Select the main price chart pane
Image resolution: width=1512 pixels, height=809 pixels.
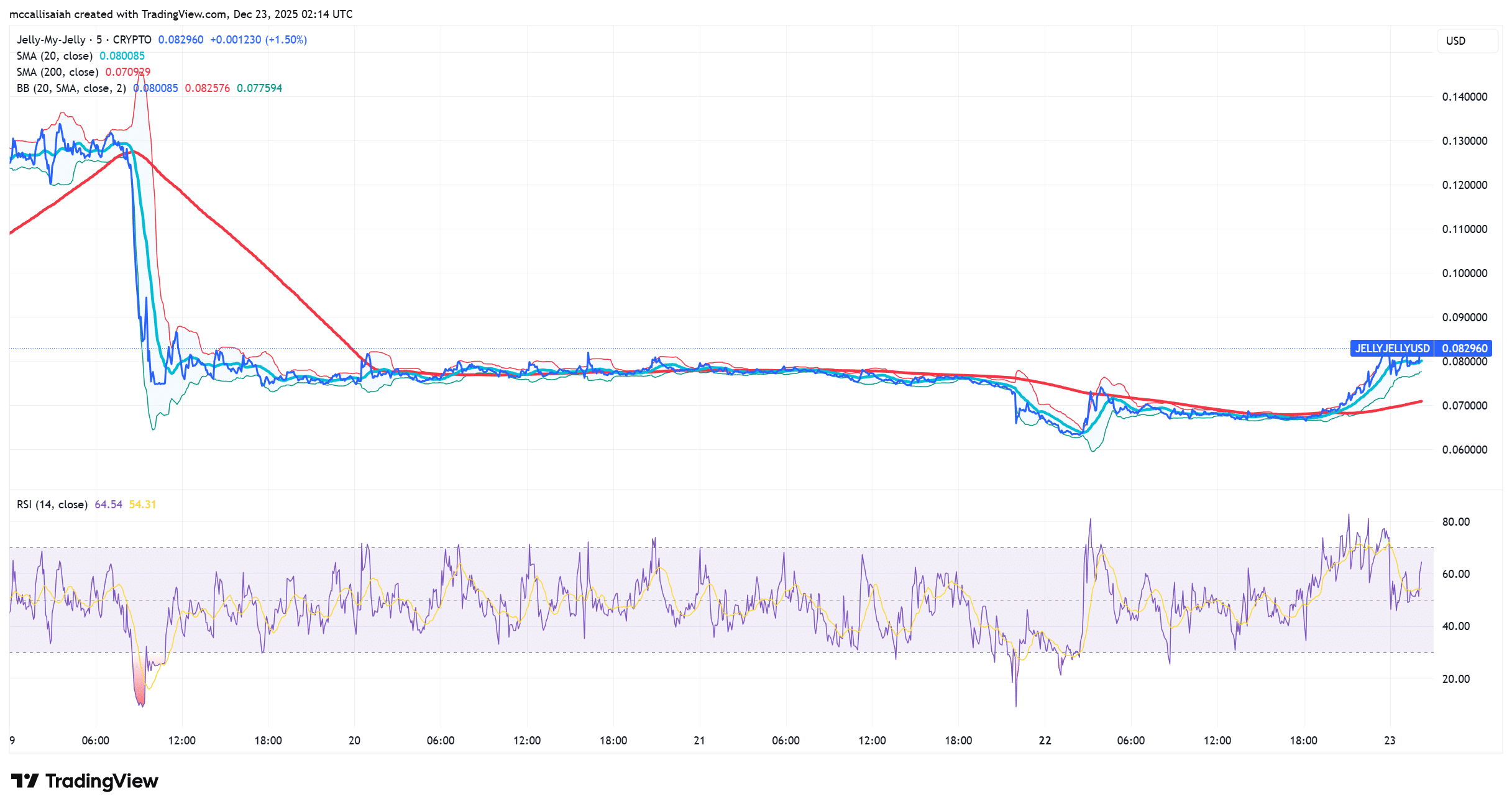746,249
